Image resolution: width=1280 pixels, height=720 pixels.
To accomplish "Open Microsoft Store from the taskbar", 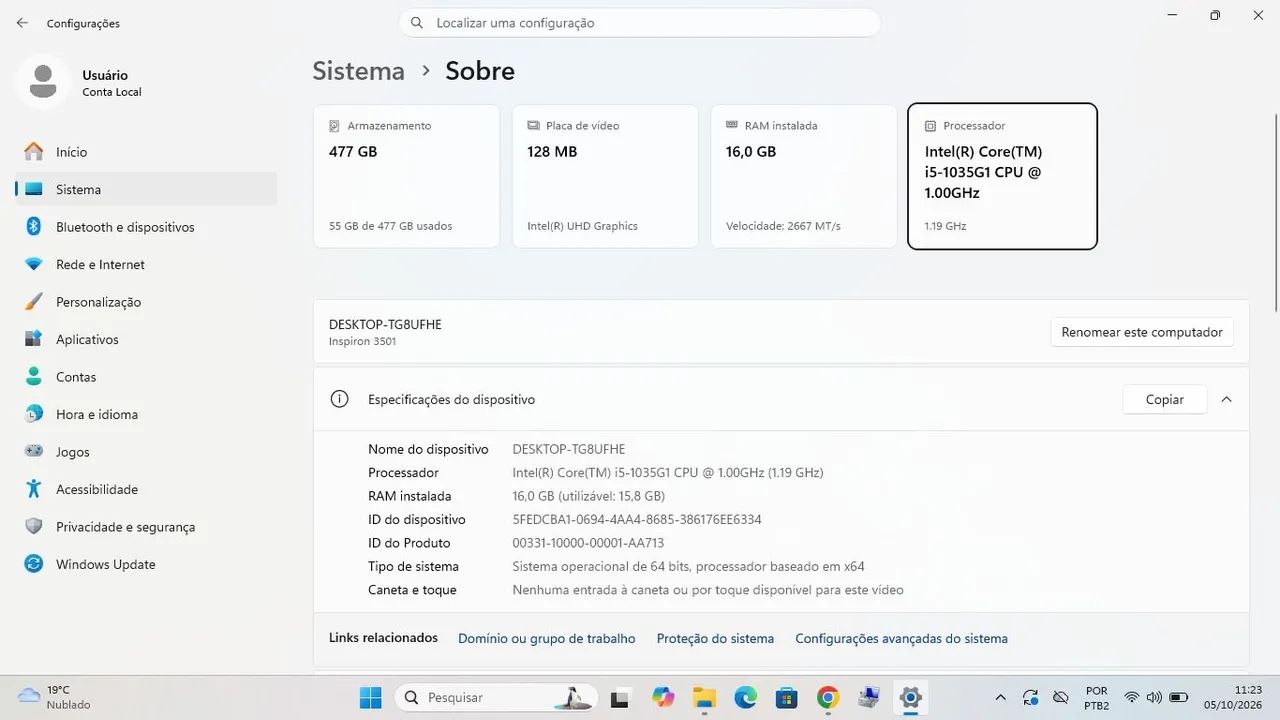I will coord(786,697).
